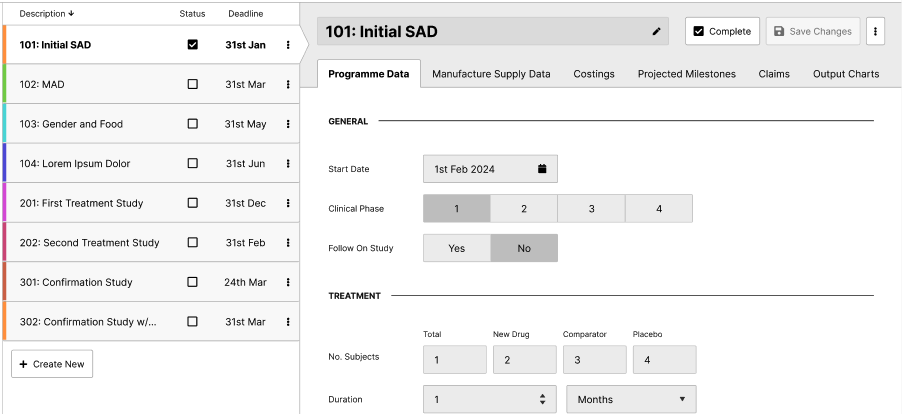
Task: Open three-dot menu for 301: Confirmation Study
Action: point(288,282)
